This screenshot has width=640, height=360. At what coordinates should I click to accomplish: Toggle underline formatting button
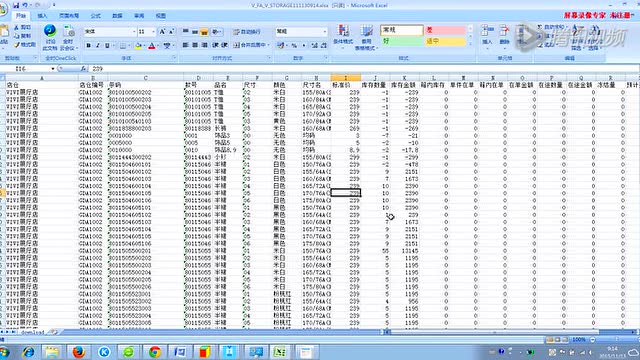[107, 46]
